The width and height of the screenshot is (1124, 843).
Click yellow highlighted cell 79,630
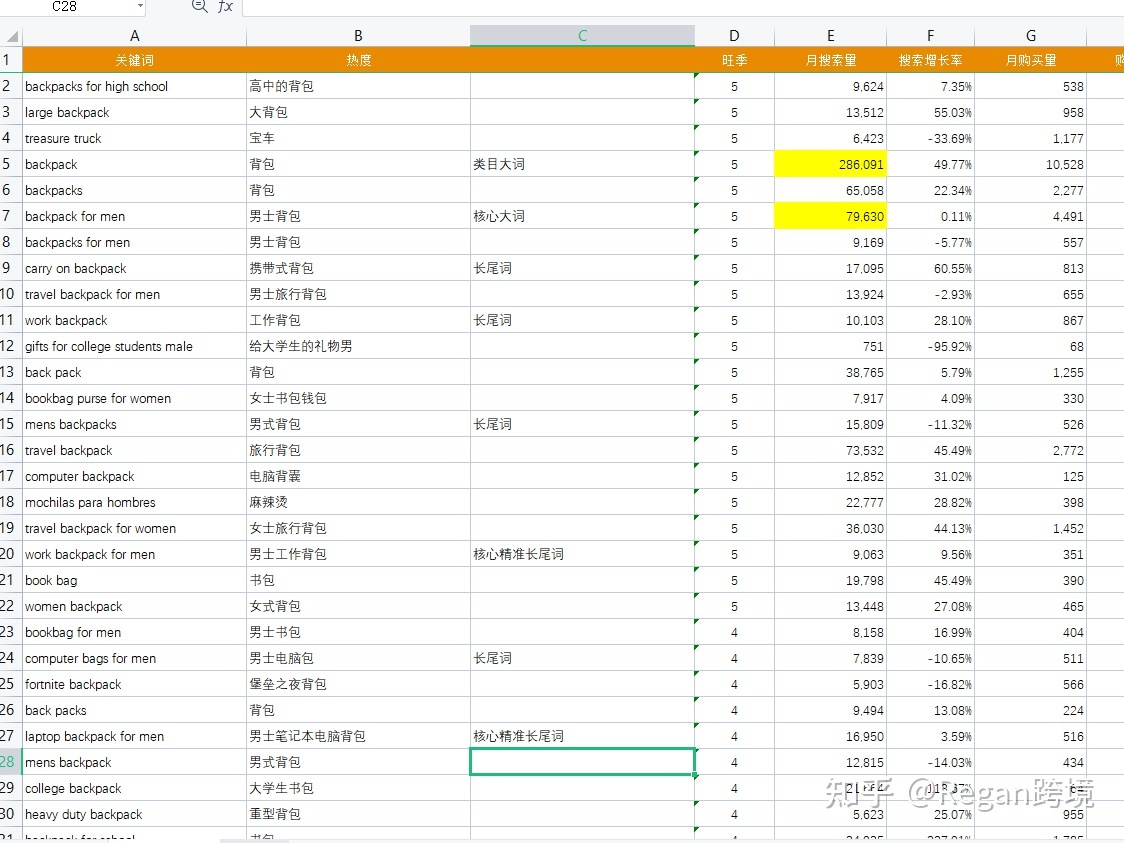(x=830, y=216)
